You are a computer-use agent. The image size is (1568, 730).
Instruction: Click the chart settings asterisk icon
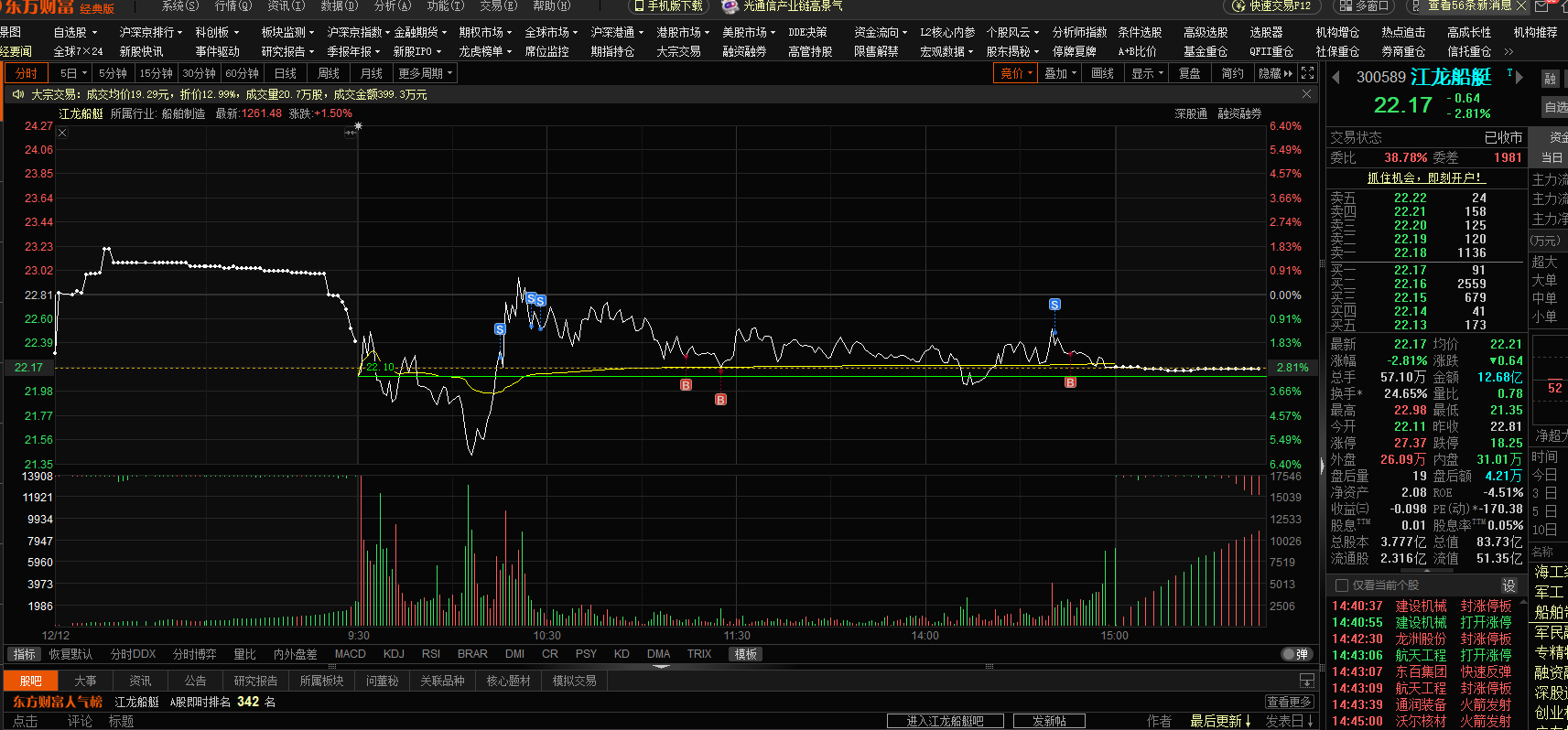358,126
